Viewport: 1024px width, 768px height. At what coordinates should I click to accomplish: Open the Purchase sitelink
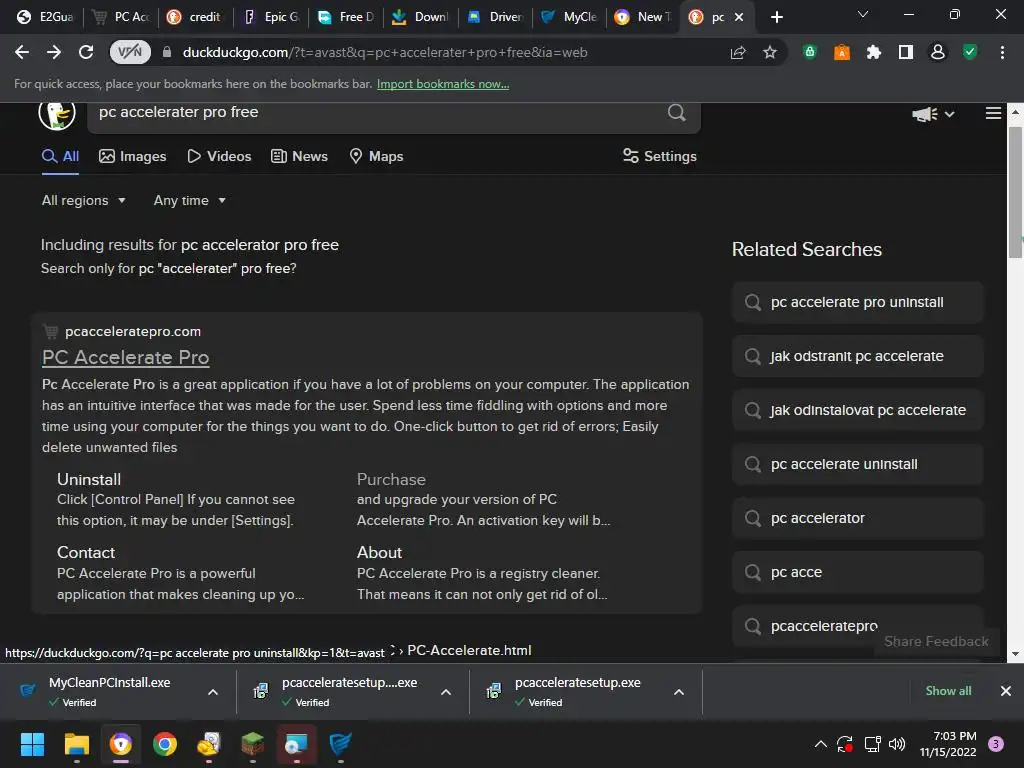(391, 479)
